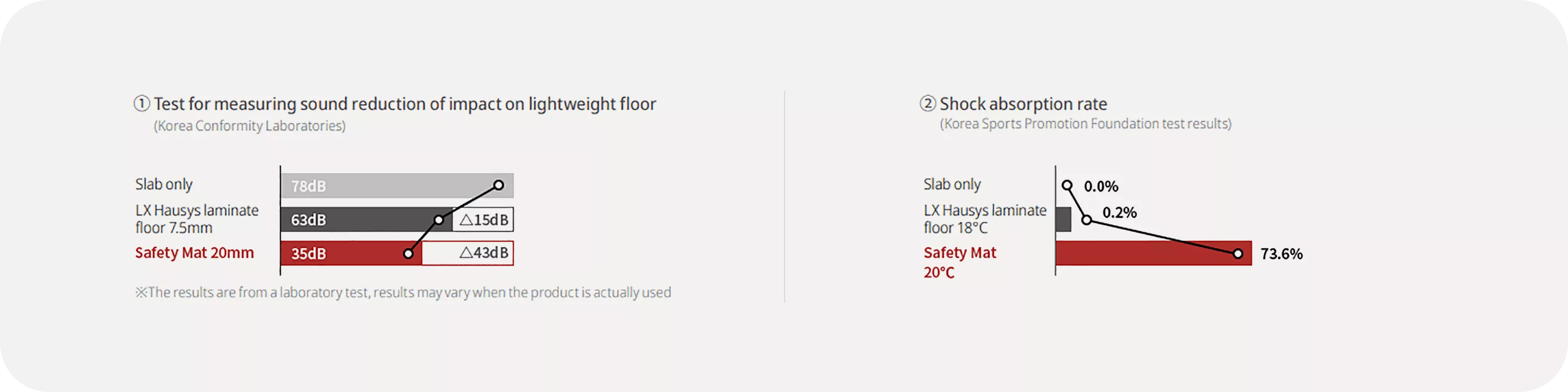Click the Shock absorption rate heading
Image resolution: width=1568 pixels, height=392 pixels.
click(x=1023, y=104)
